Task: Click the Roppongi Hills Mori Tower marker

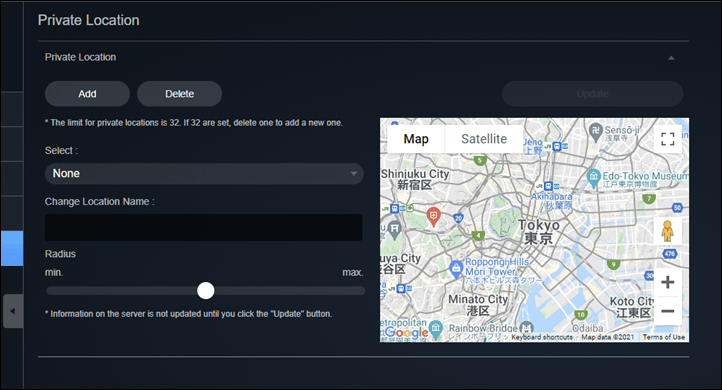Action: pos(456,268)
